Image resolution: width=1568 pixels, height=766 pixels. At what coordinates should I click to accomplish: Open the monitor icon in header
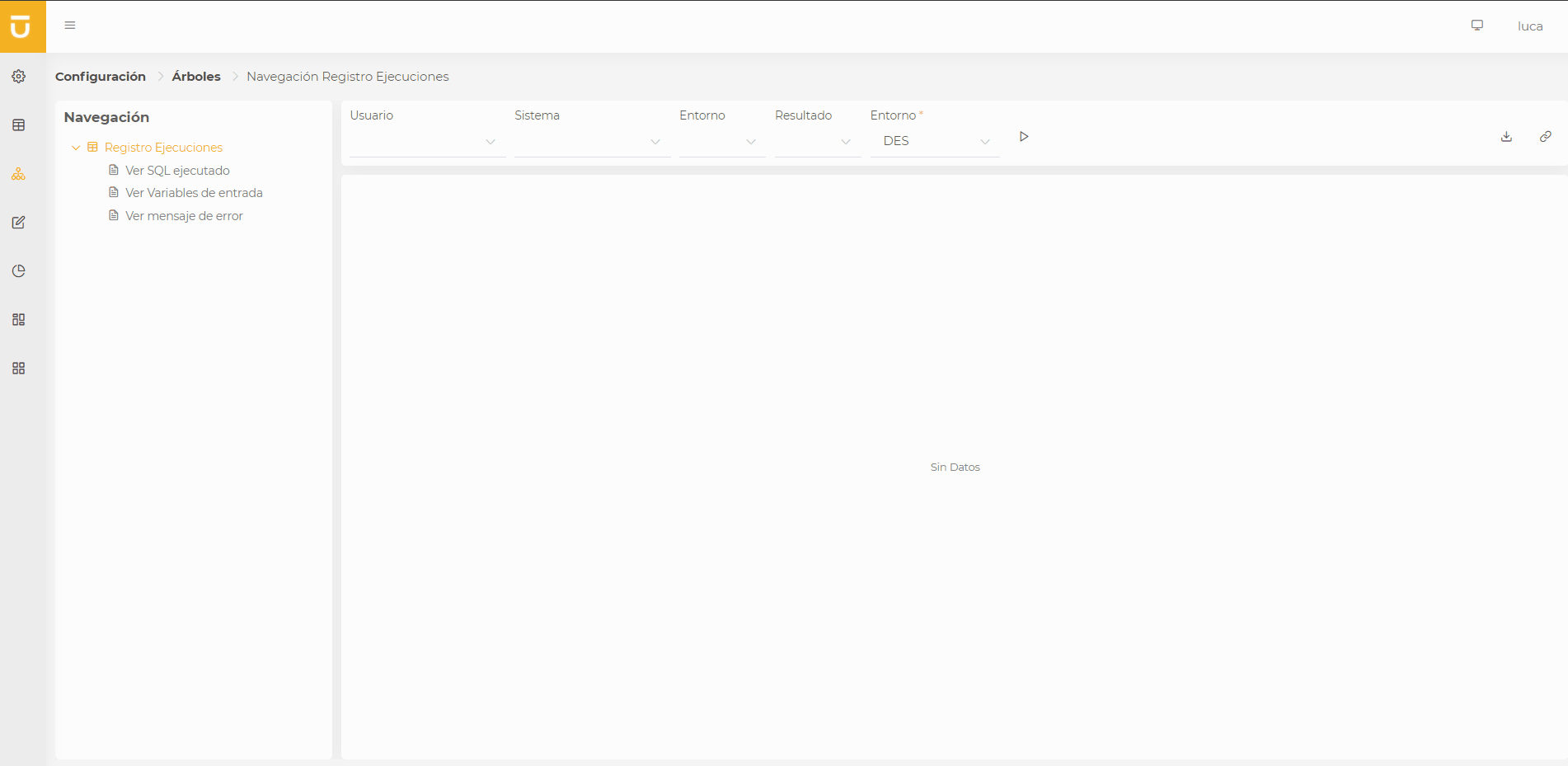point(1476,26)
